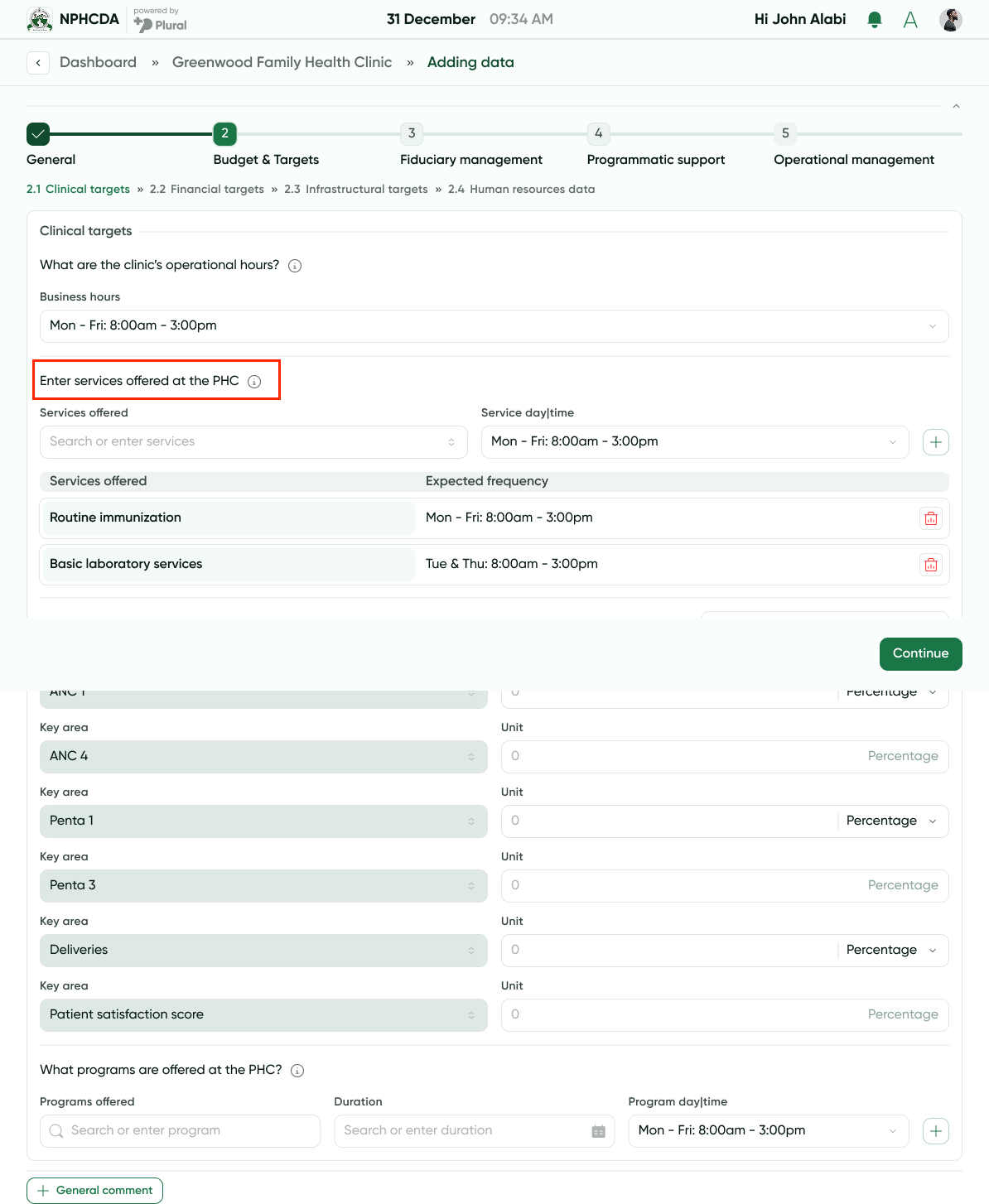989x1204 pixels.
Task: View info tooltip beside clinic operational hours question
Action: (294, 265)
